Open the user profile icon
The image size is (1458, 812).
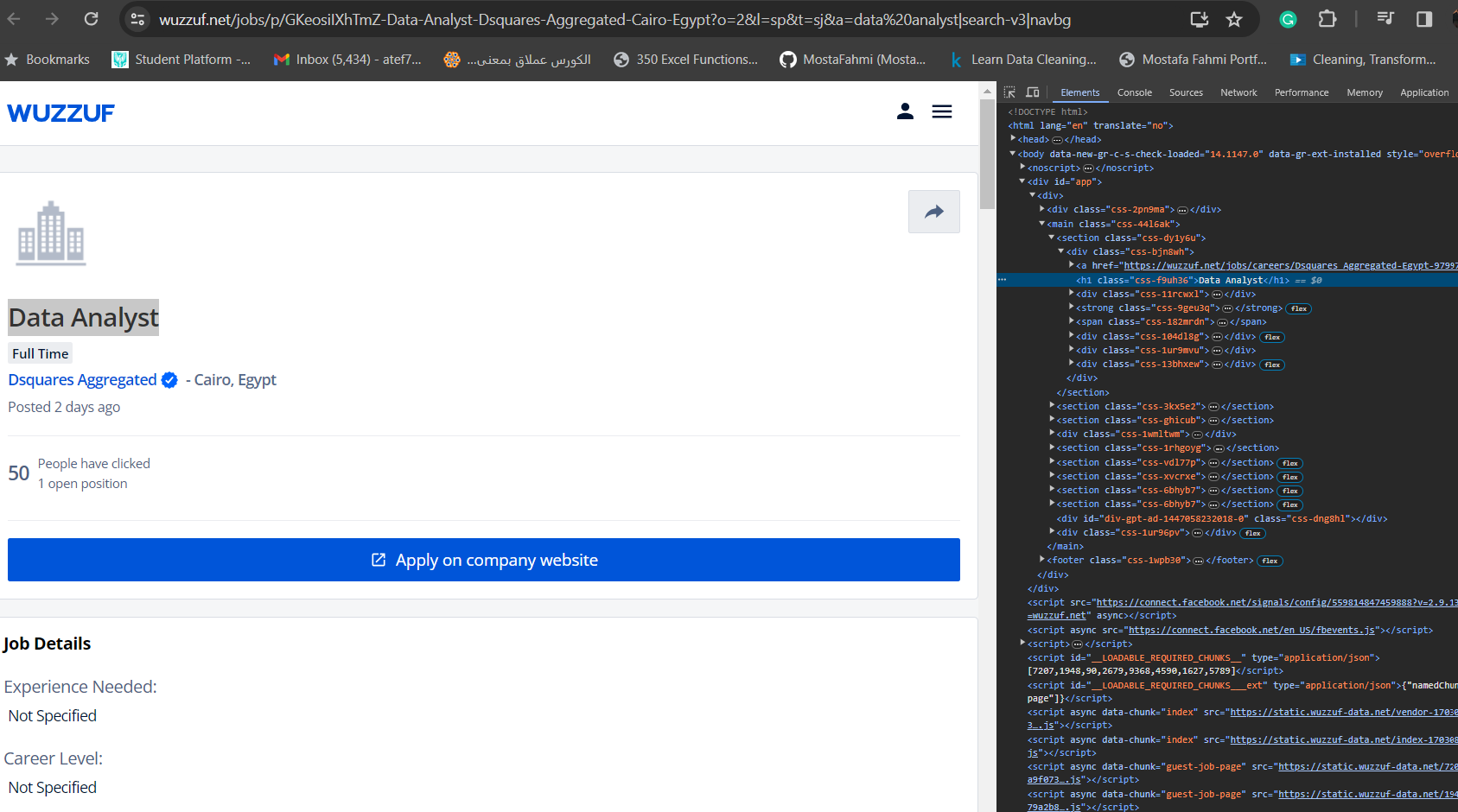(x=905, y=111)
